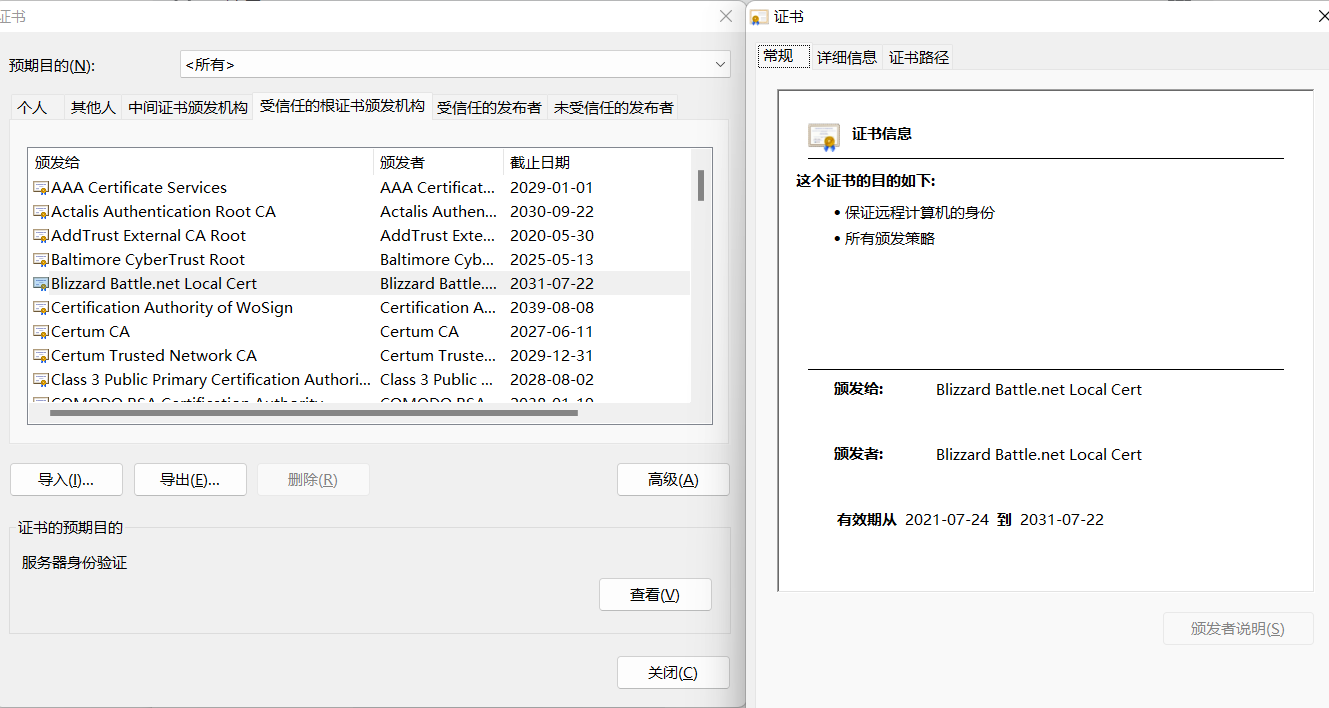The height and width of the screenshot is (708, 1329).
Task: Click issuer cell AAA Certificat...
Action: click(438, 188)
